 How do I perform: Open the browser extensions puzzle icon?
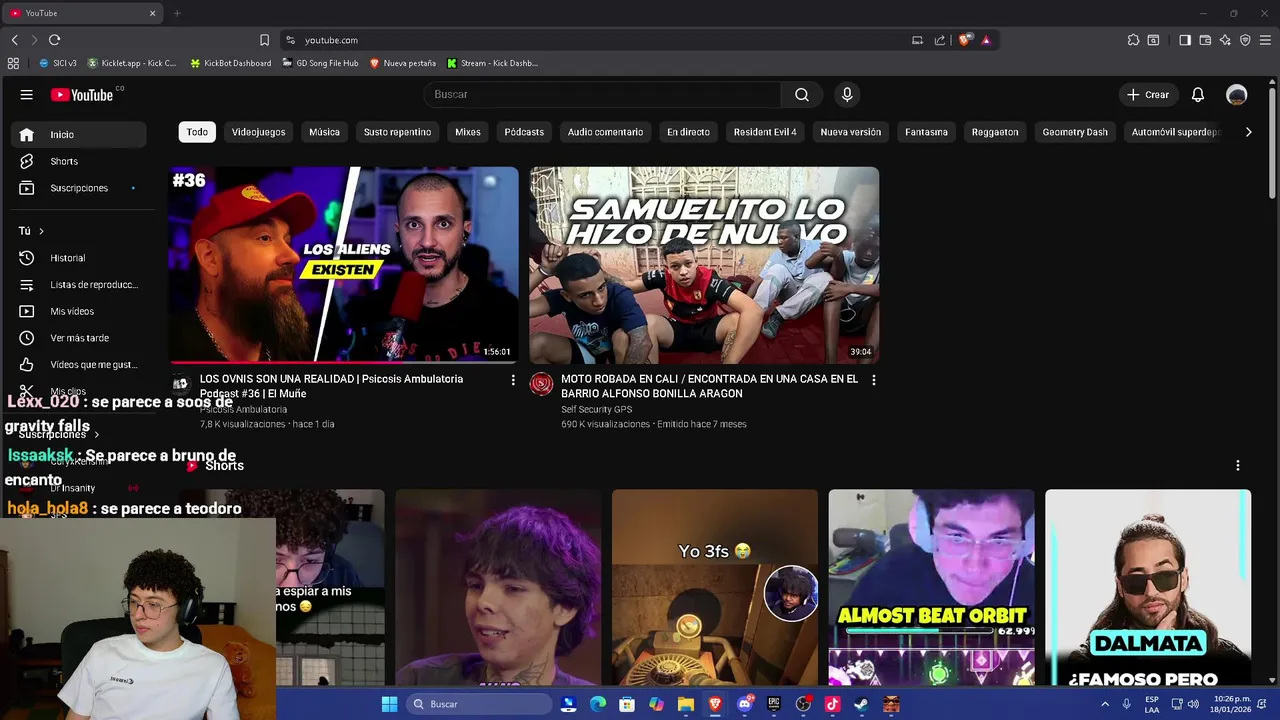(1133, 40)
